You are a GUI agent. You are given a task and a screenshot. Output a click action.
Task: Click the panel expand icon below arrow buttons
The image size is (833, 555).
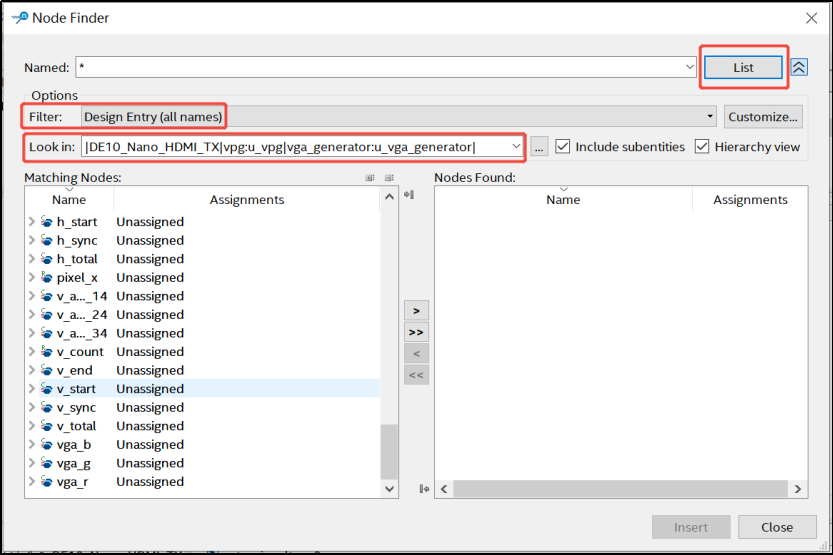tap(424, 489)
